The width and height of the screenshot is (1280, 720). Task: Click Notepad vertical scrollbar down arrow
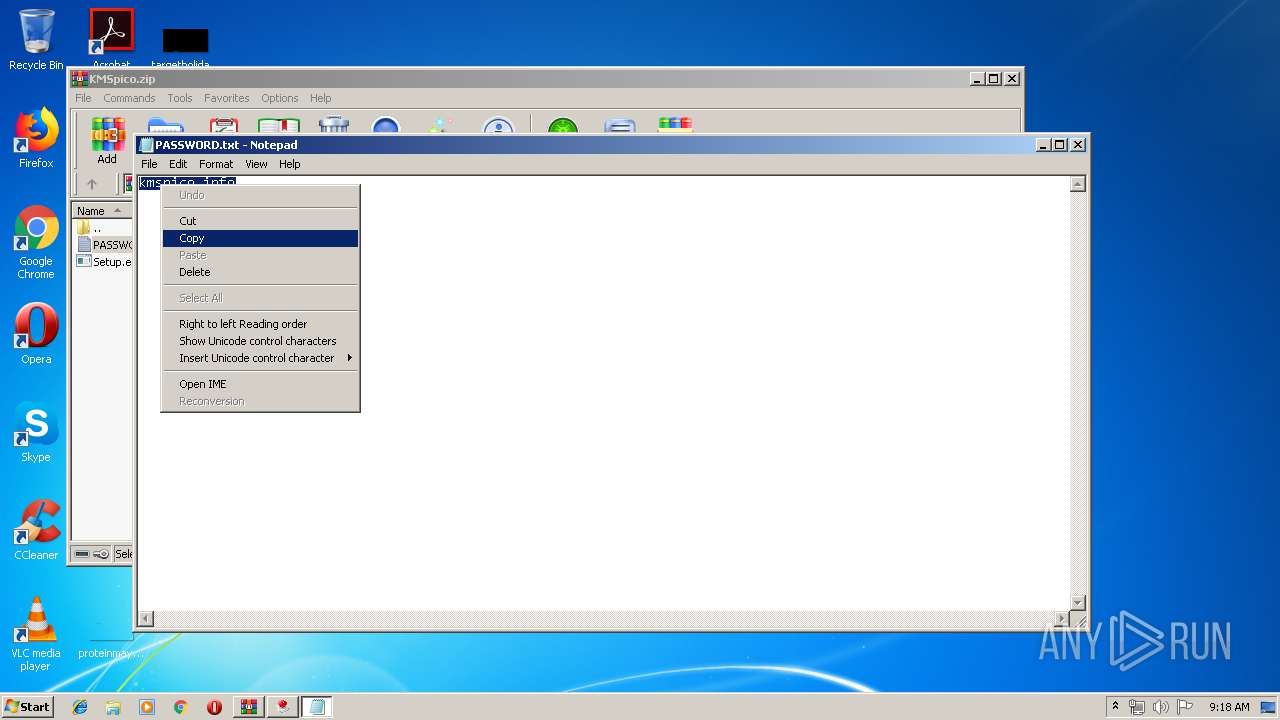pos(1078,602)
